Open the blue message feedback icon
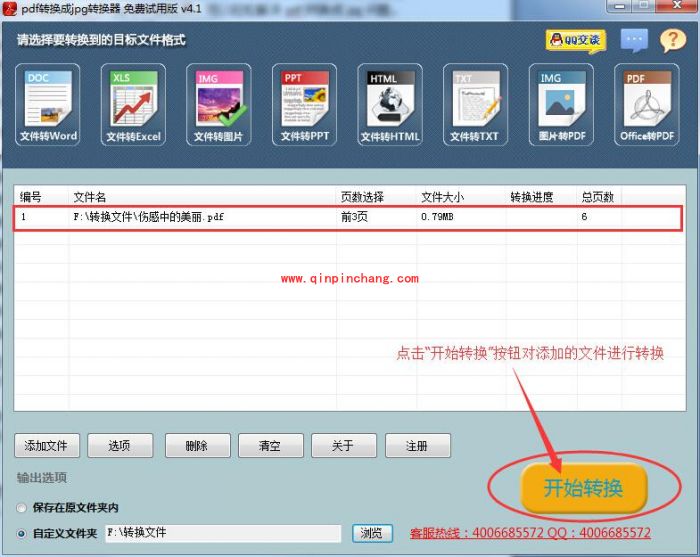This screenshot has height=557, width=700. click(634, 40)
